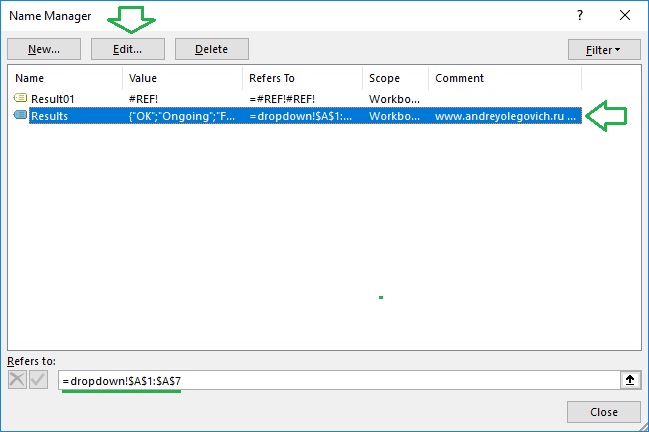Click the {"OK";"Ongoing" value cell
This screenshot has height=432, width=649.
click(x=182, y=116)
